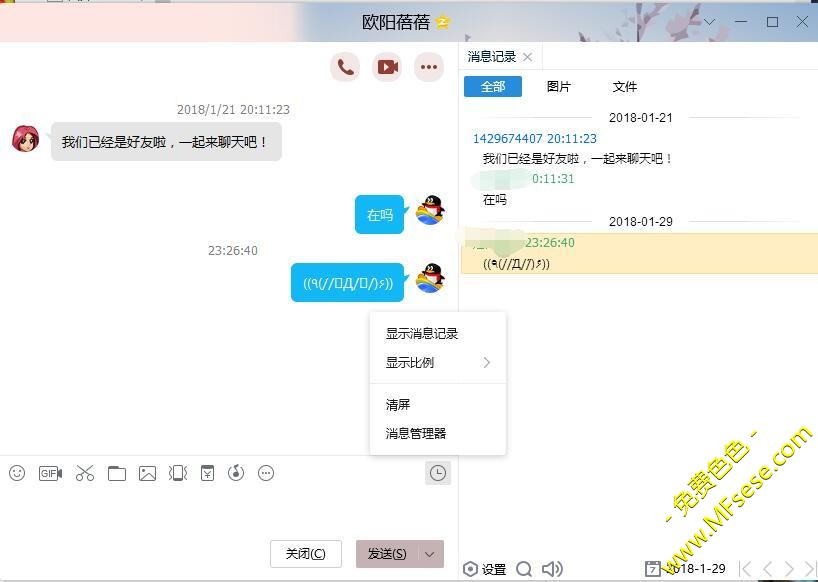818x582 pixels.
Task: Click the 发送(S) button
Action: pos(386,554)
